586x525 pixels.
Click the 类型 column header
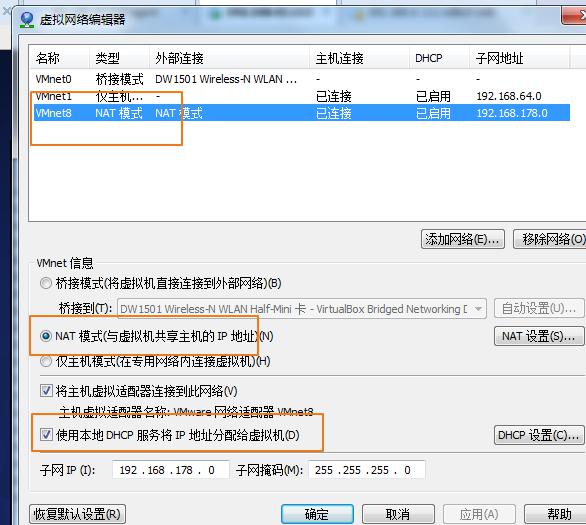click(119, 58)
